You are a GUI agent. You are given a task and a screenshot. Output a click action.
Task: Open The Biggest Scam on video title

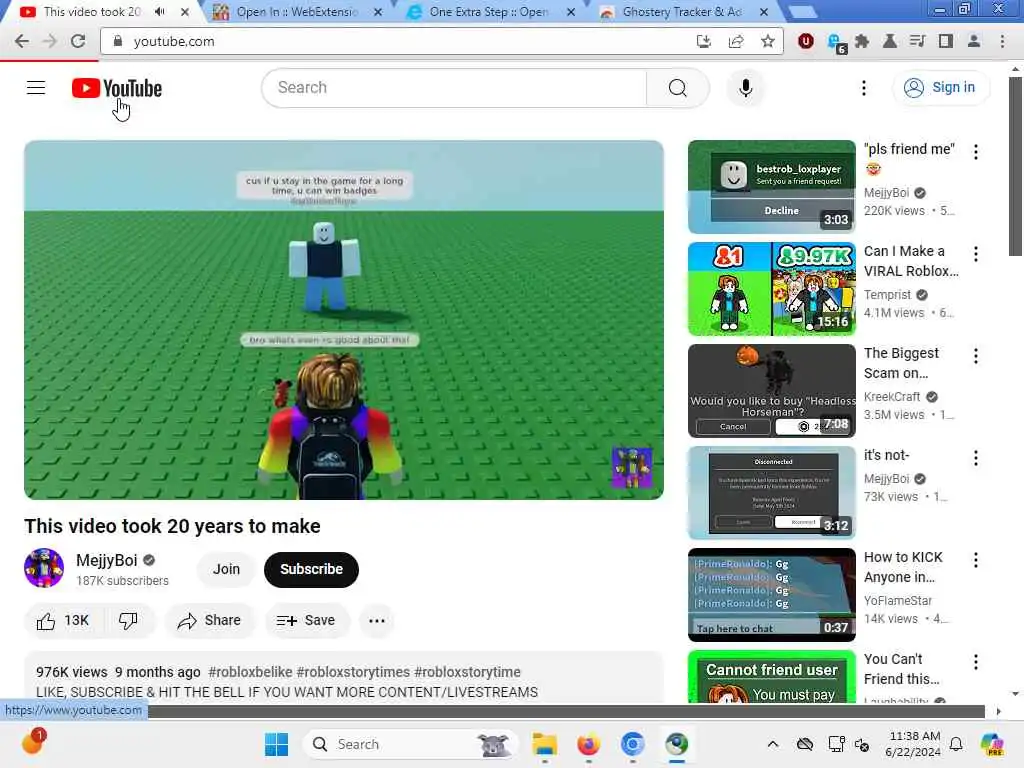[x=901, y=363]
